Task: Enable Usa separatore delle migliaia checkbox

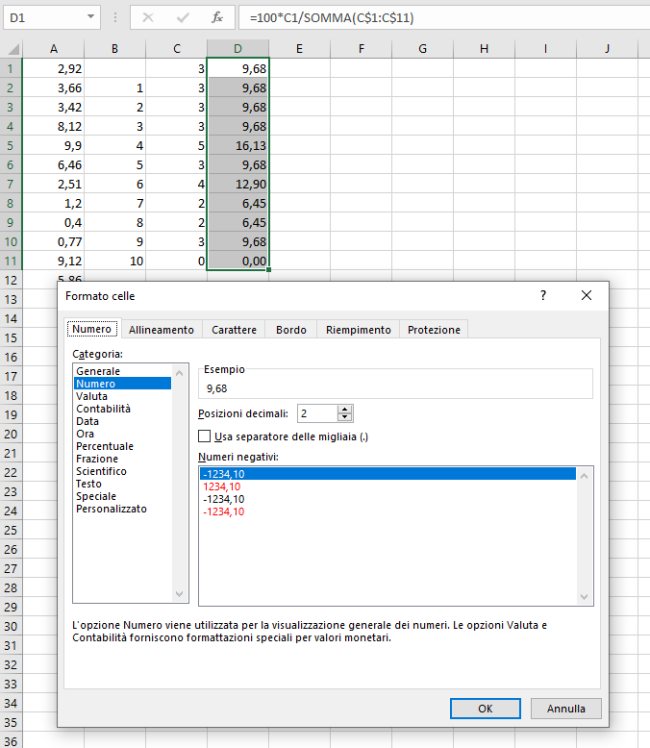Action: (205, 436)
